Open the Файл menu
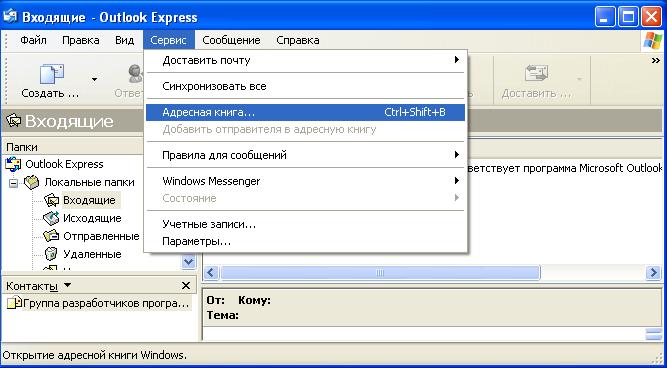 34,40
